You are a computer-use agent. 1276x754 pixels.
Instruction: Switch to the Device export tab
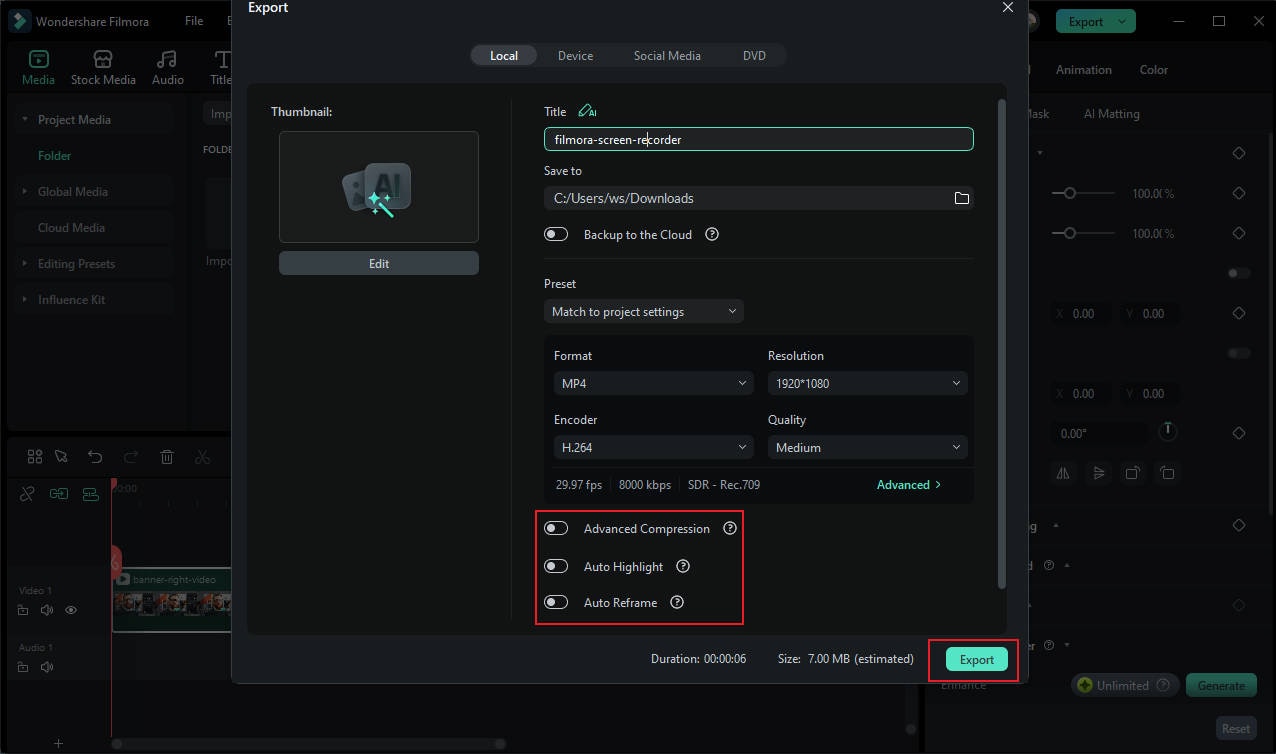coord(575,56)
